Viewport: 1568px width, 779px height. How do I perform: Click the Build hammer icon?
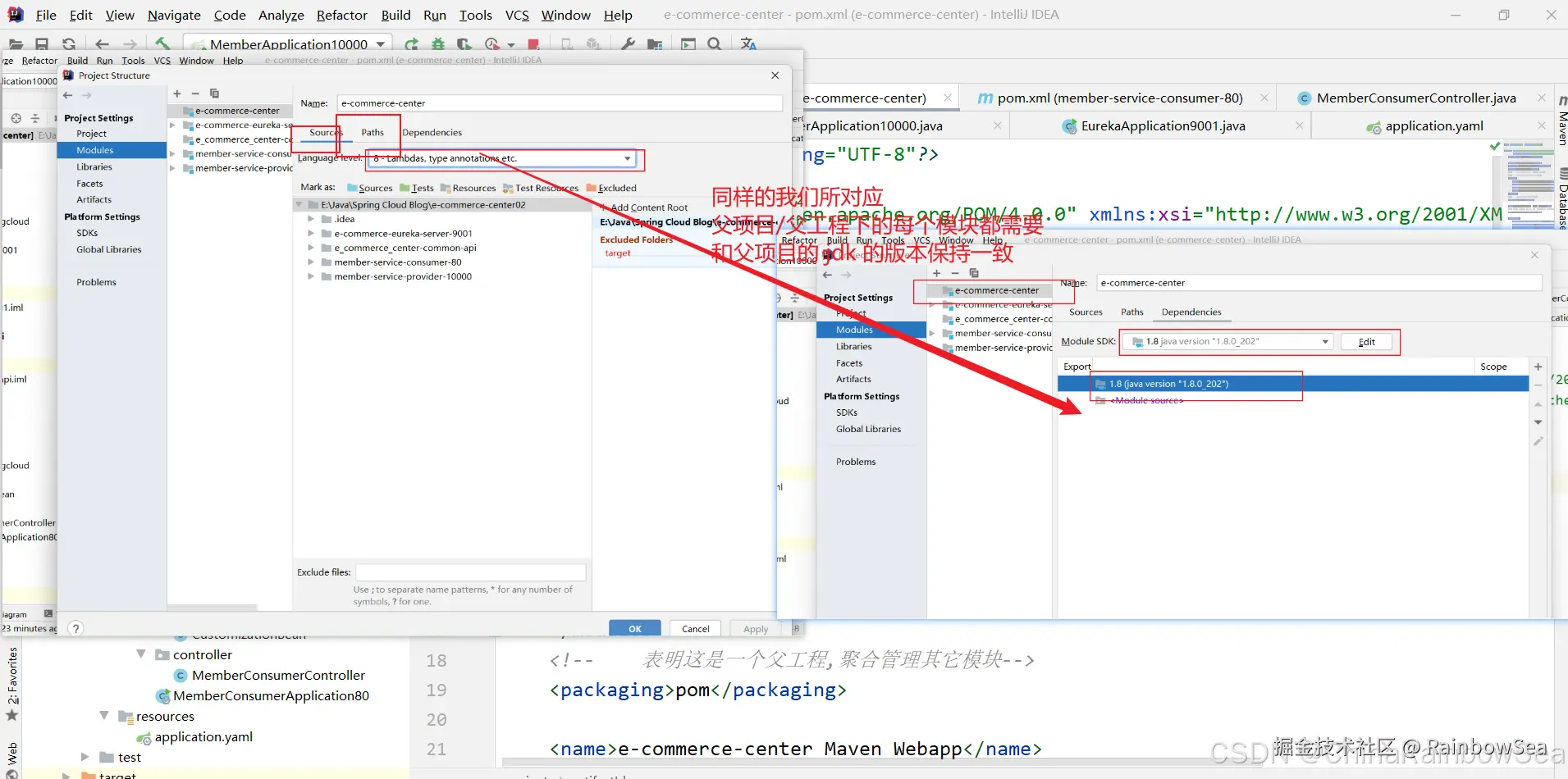[x=163, y=44]
